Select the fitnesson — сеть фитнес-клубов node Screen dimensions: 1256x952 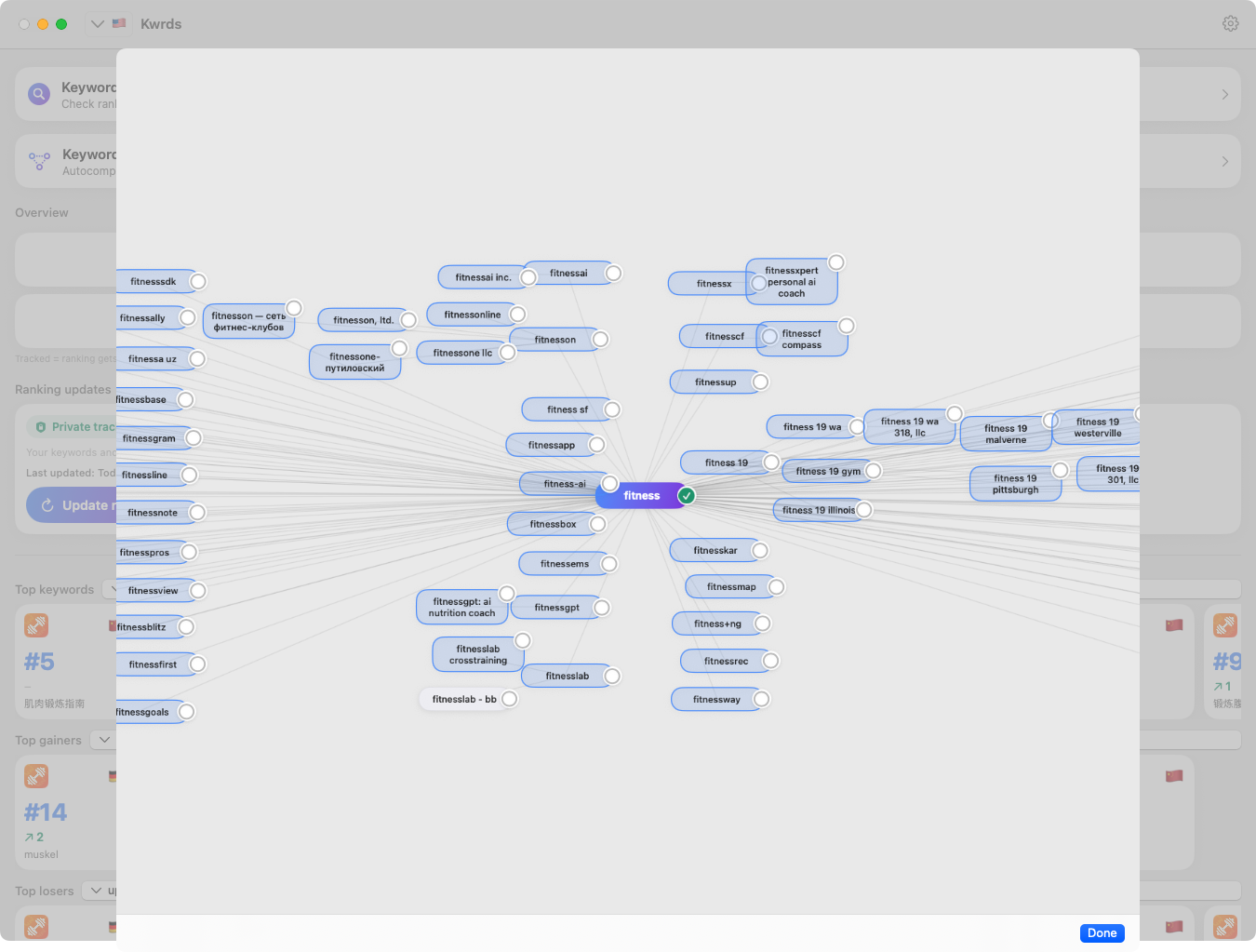point(248,322)
